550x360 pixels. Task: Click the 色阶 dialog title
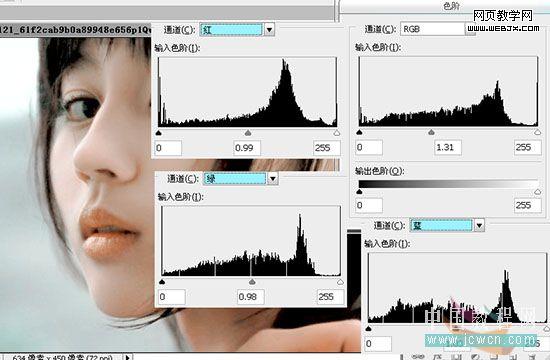451,6
